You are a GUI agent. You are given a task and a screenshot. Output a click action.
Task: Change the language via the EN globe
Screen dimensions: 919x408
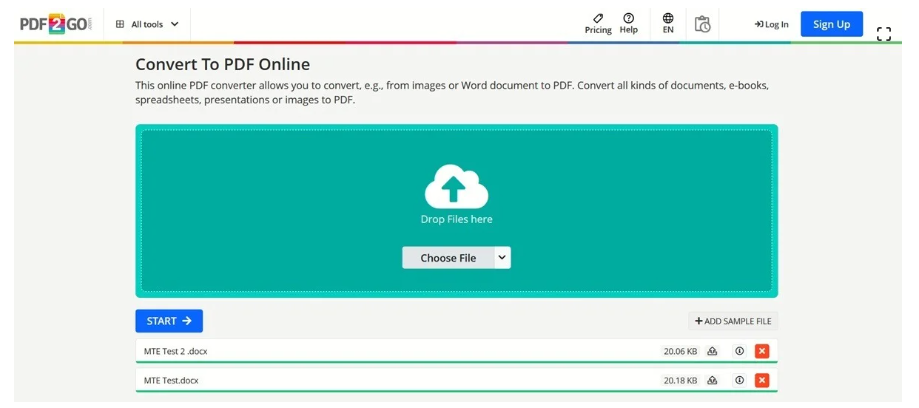668,23
